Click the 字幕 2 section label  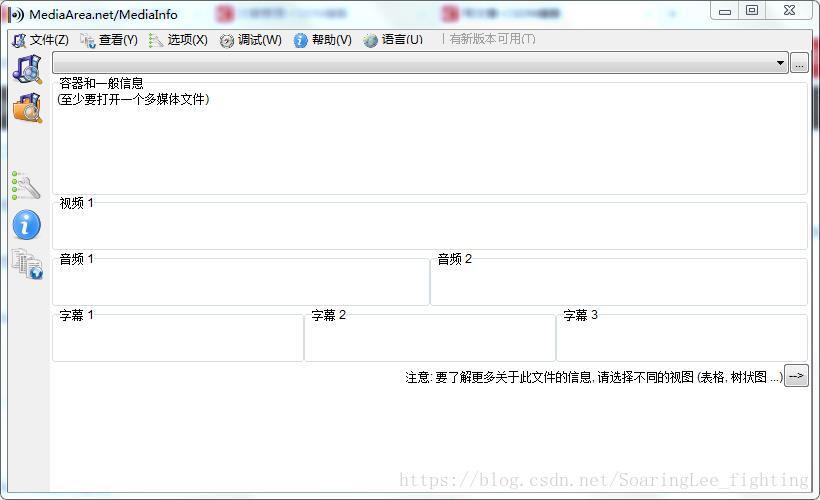point(328,315)
